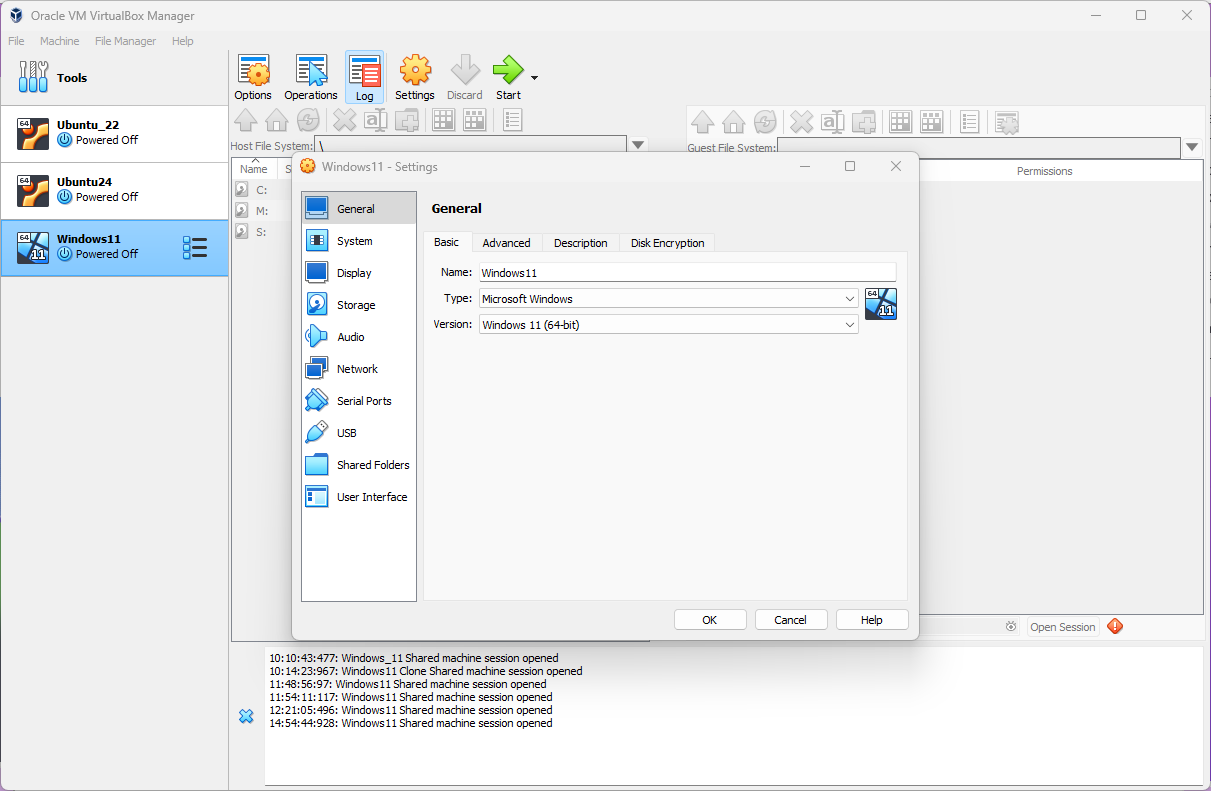Click rename icon in host file toolbar
The width and height of the screenshot is (1211, 791).
tap(375, 121)
